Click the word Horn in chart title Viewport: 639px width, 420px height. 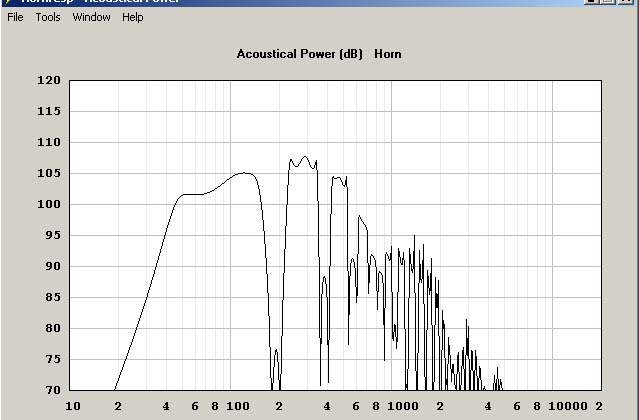388,54
